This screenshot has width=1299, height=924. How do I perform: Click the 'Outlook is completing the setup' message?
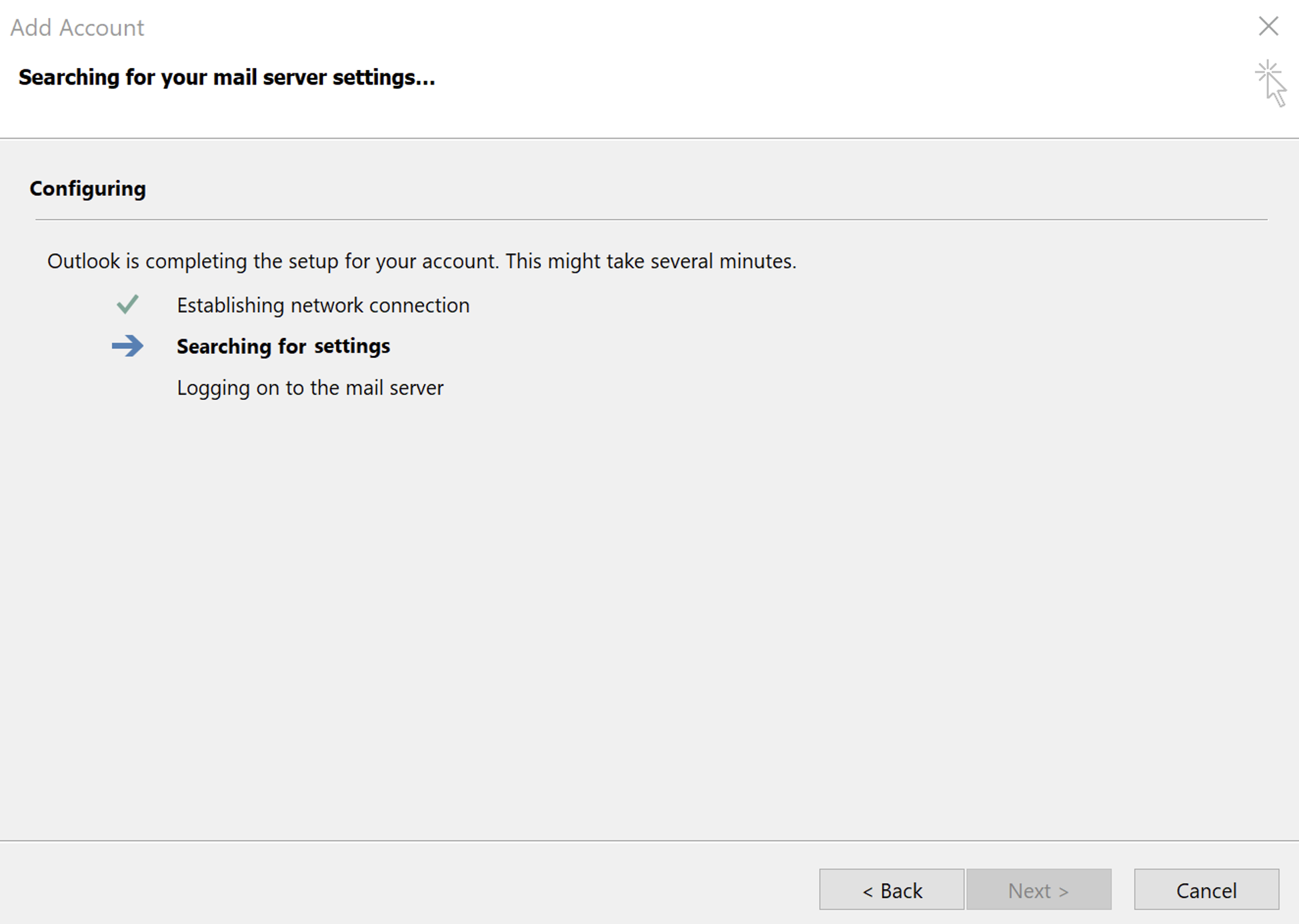point(421,261)
